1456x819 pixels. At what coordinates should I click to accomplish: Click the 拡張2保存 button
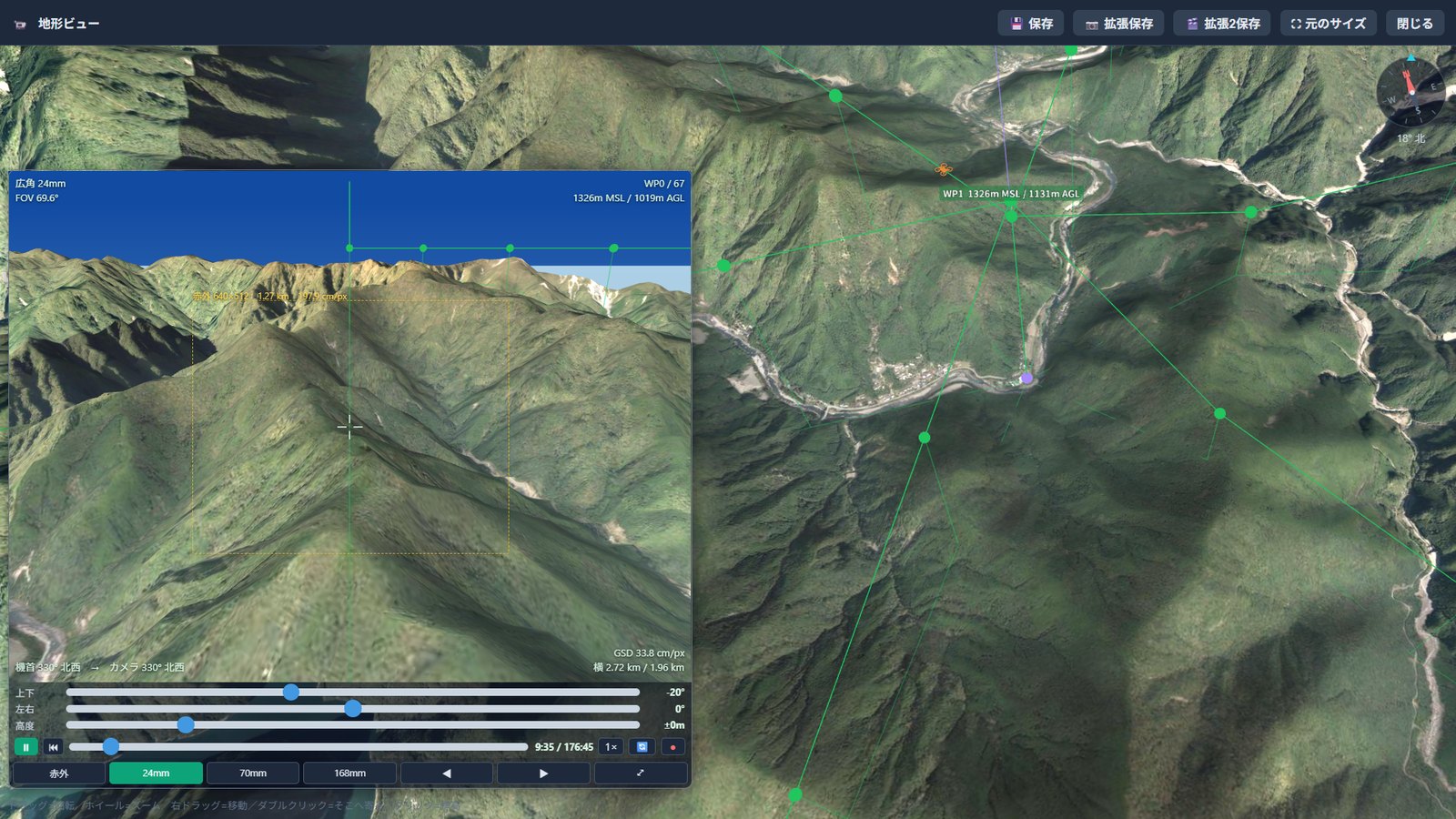click(x=1222, y=24)
